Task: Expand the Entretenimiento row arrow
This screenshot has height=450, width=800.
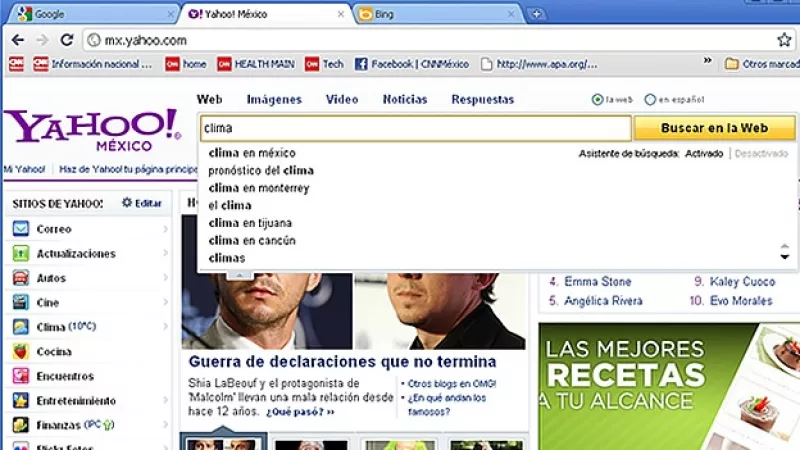Action: pyautogui.click(x=166, y=401)
